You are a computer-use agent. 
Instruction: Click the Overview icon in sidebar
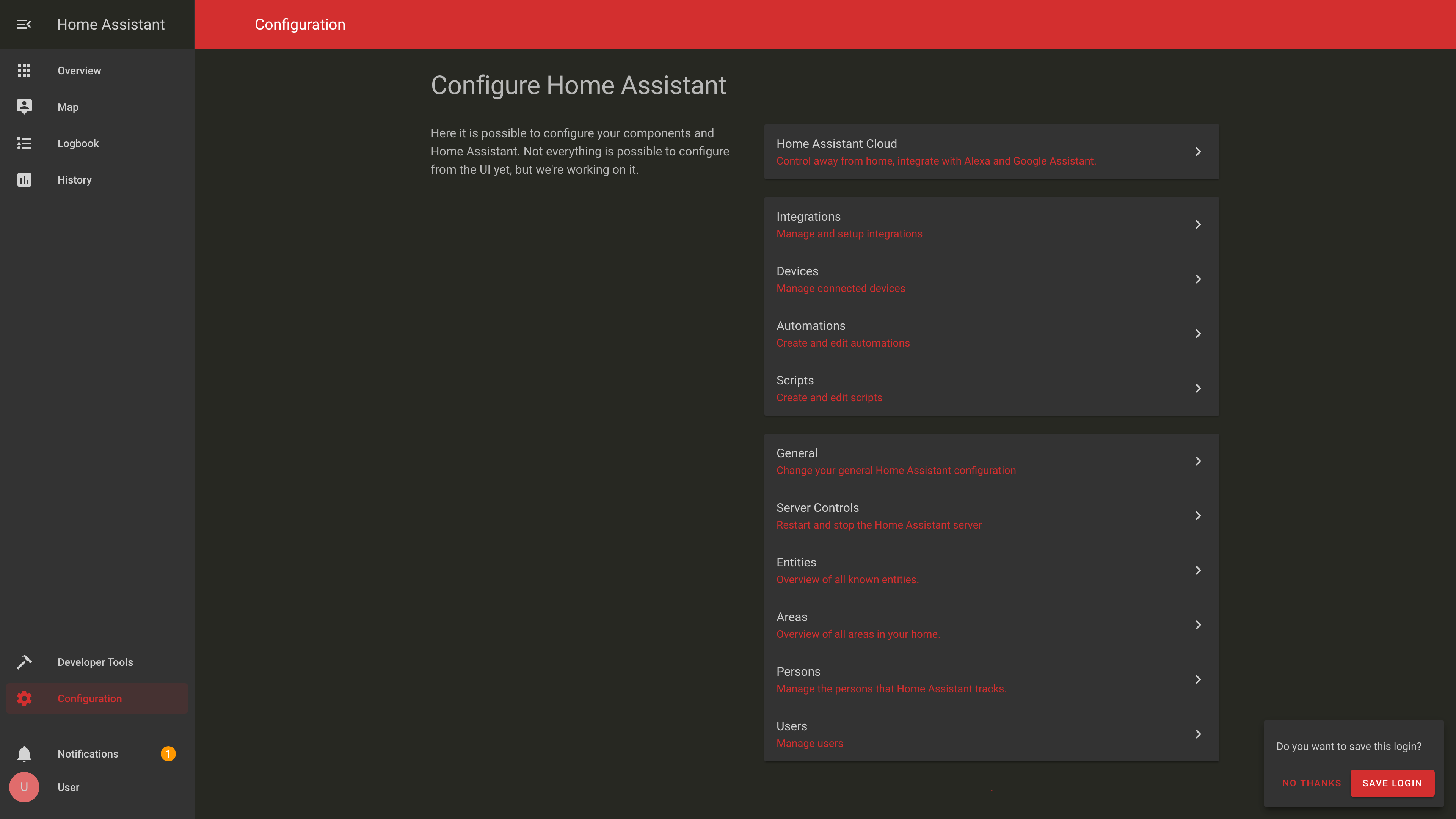coord(24,70)
